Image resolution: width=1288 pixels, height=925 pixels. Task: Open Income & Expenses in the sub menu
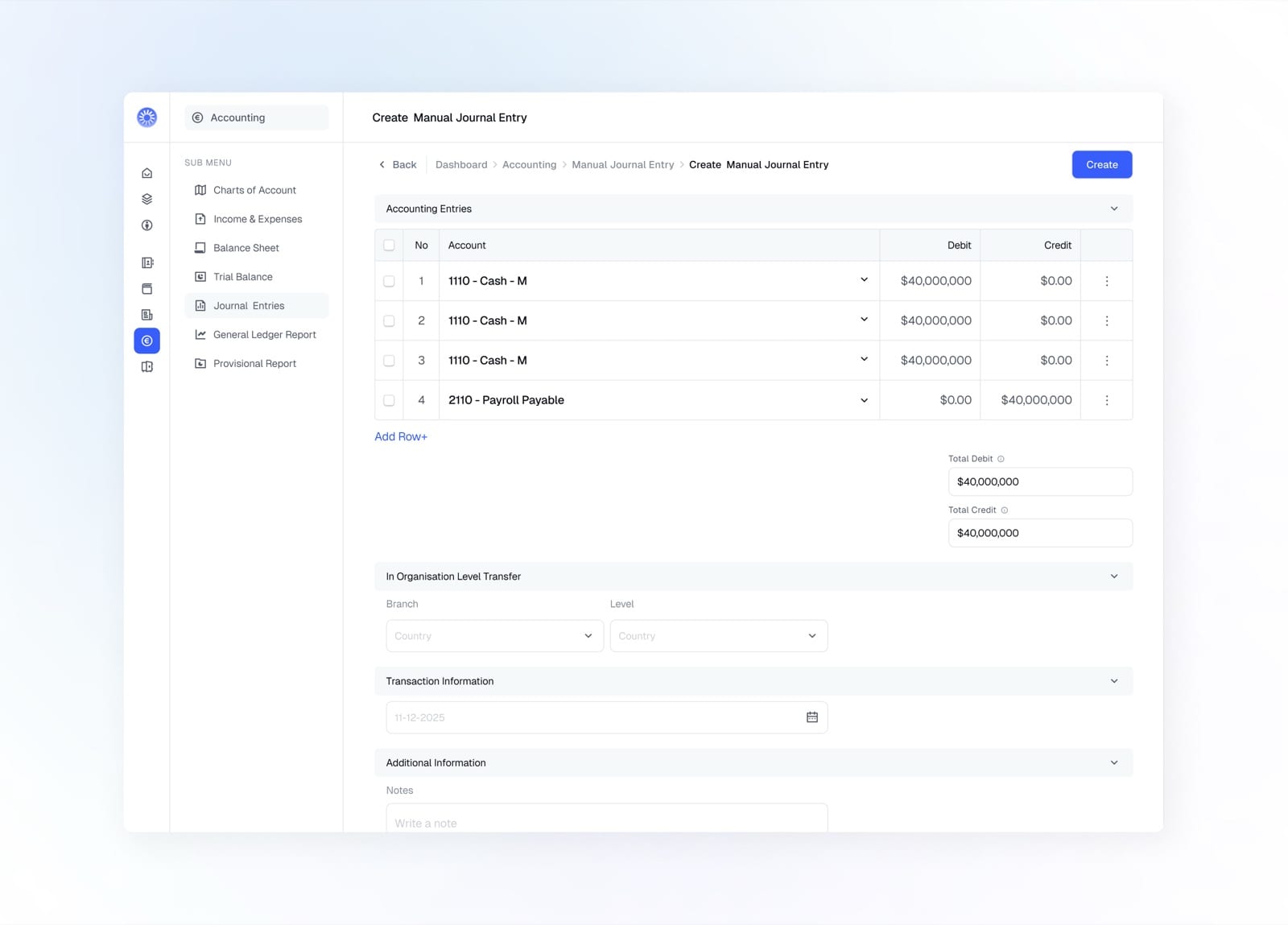coord(257,219)
